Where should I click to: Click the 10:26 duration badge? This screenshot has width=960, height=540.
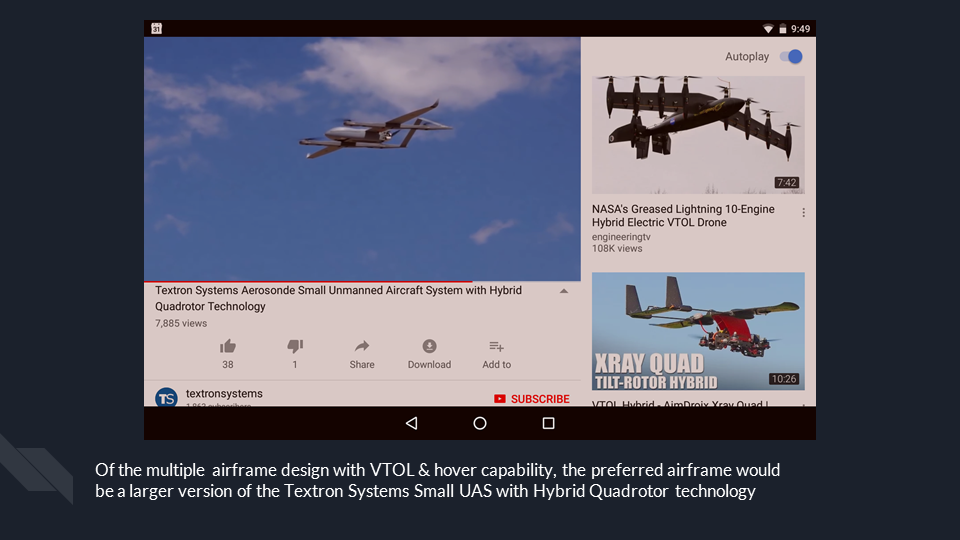(x=784, y=379)
